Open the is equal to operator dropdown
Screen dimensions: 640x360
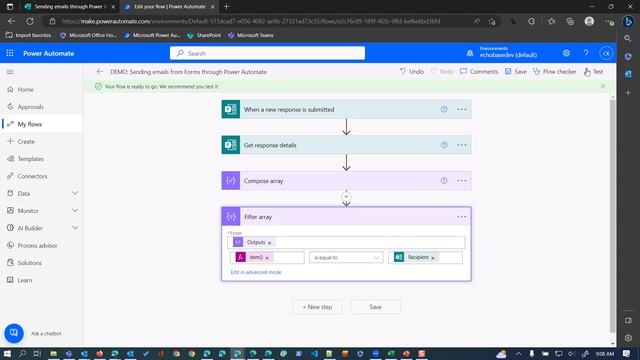pyautogui.click(x=346, y=258)
